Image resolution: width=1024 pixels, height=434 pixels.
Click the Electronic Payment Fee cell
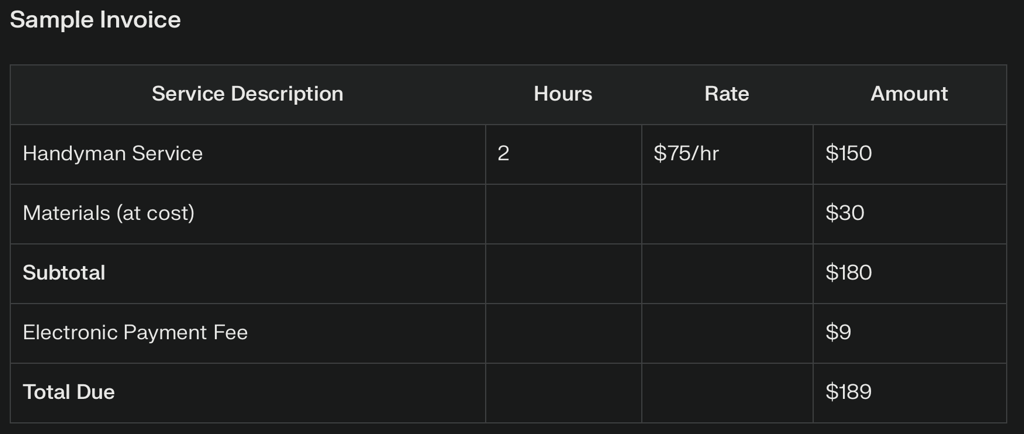tap(135, 333)
